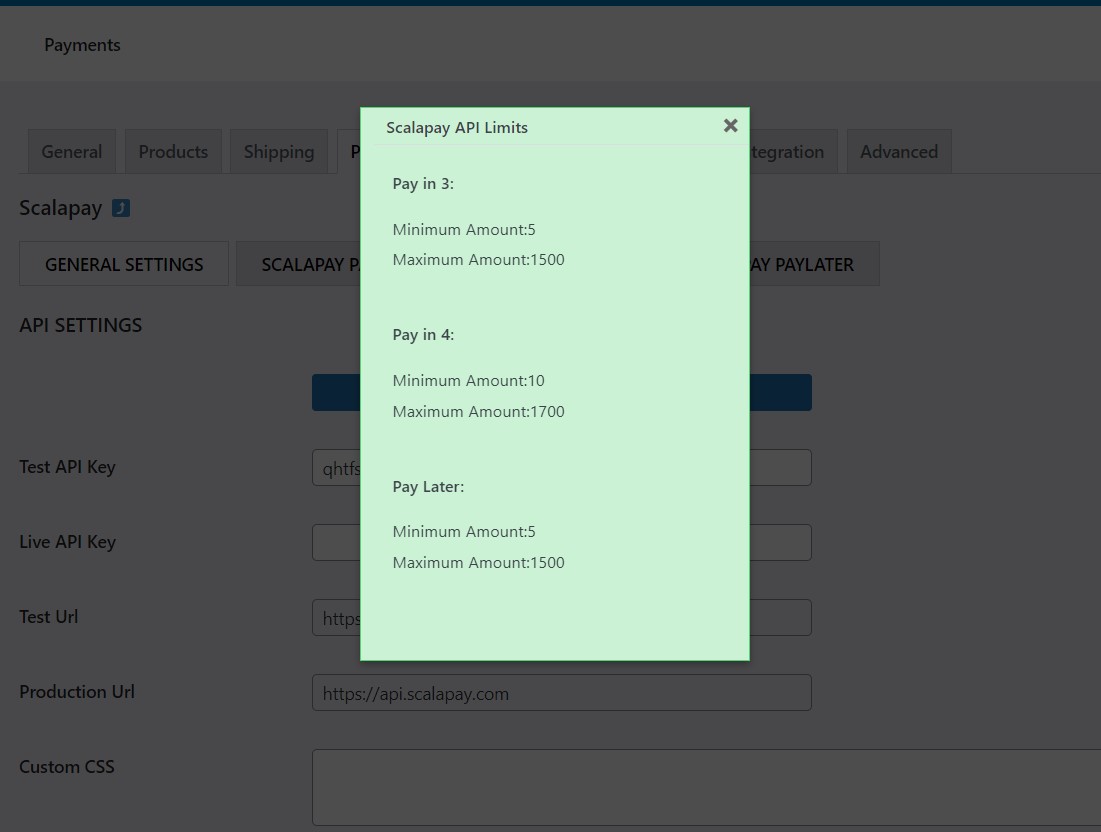1101x832 pixels.
Task: Click the 'Production Url' label
Action: click(77, 692)
